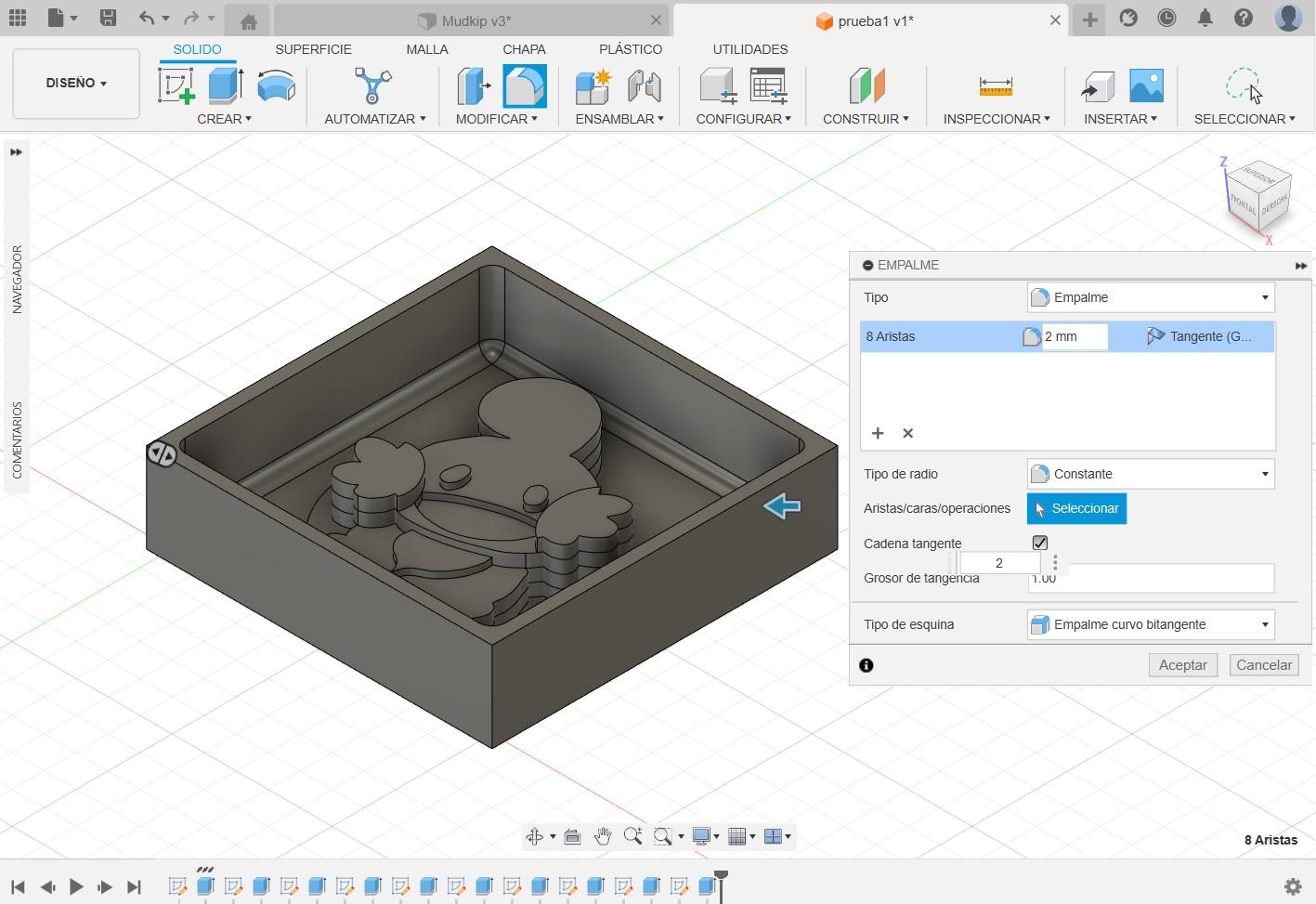
Task: Switch to the PLÁSTICO ribbon tab
Action: tap(631, 49)
